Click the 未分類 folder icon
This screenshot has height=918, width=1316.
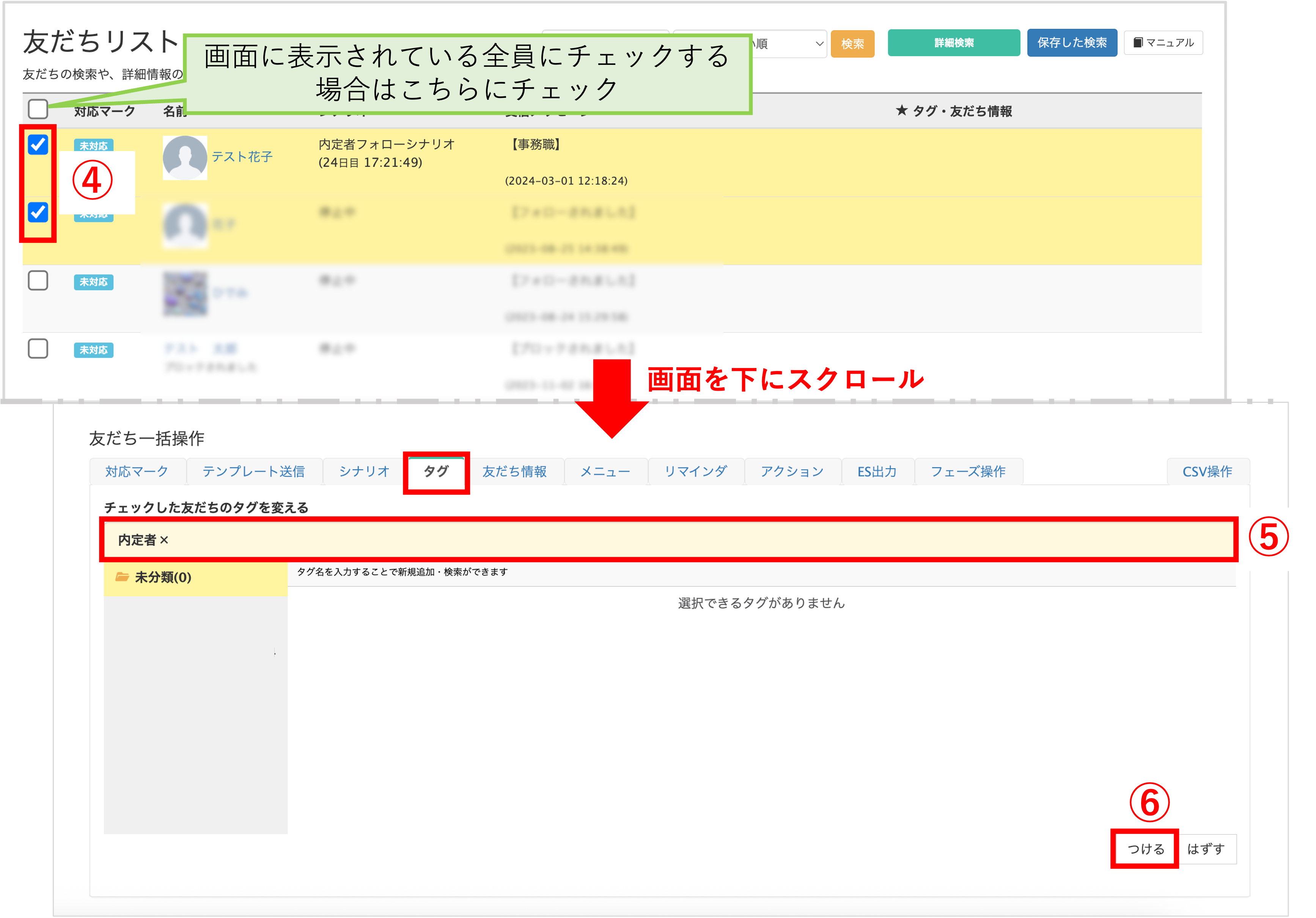tap(122, 577)
